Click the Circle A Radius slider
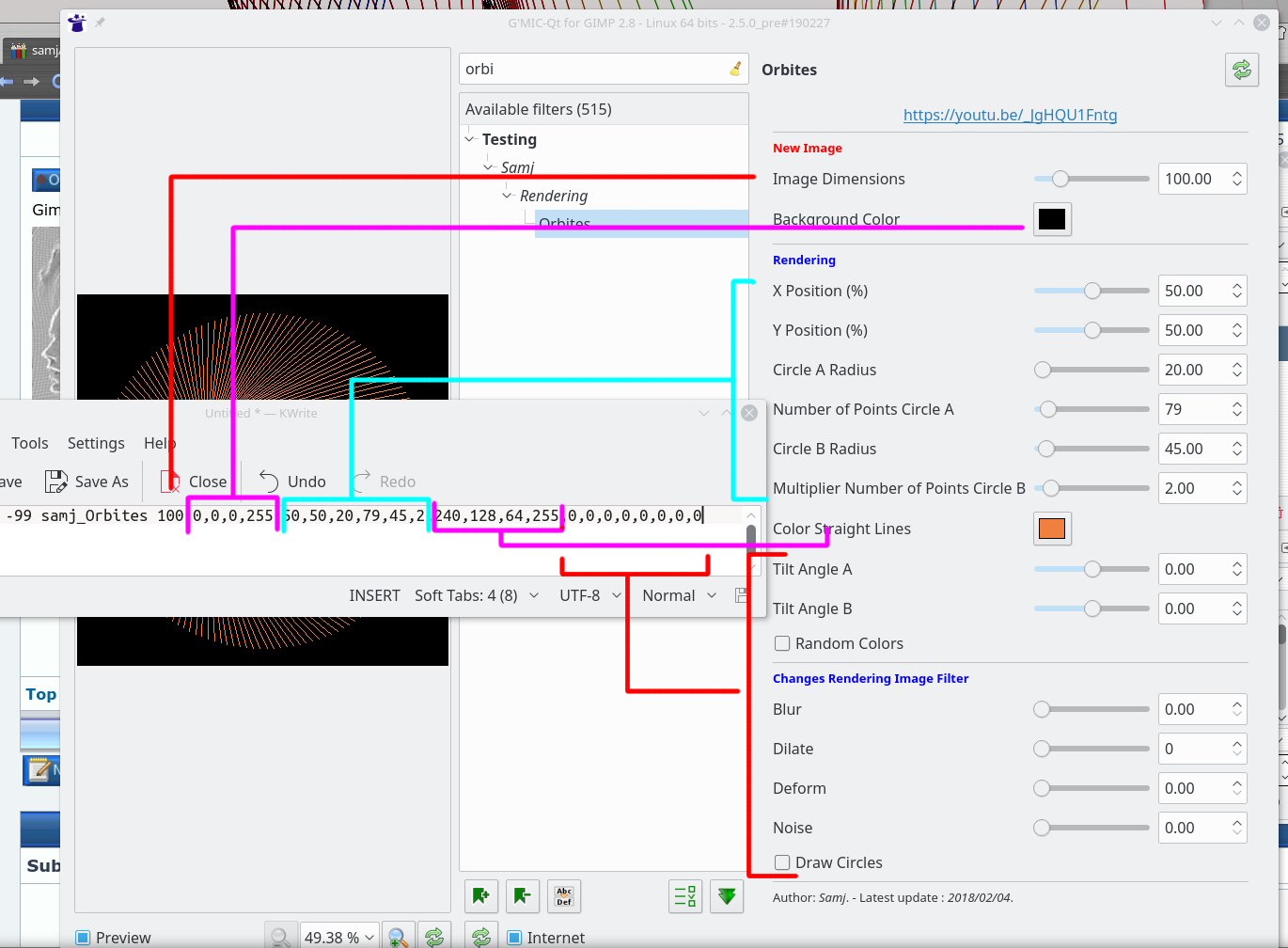 click(1092, 370)
